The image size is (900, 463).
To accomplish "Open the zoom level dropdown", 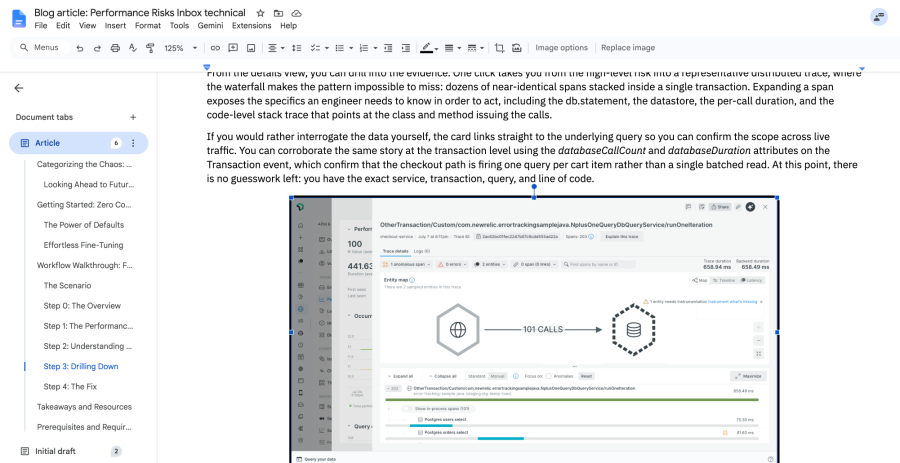I will (x=180, y=48).
